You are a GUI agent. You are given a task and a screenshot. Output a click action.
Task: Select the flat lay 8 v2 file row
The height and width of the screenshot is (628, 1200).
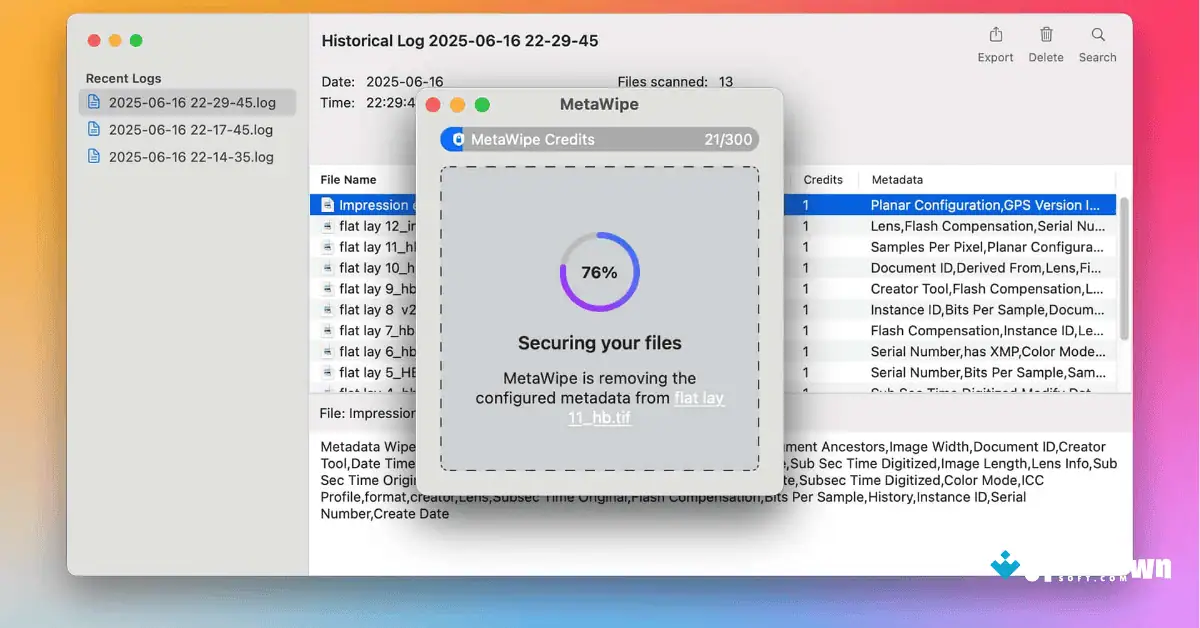click(x=370, y=309)
